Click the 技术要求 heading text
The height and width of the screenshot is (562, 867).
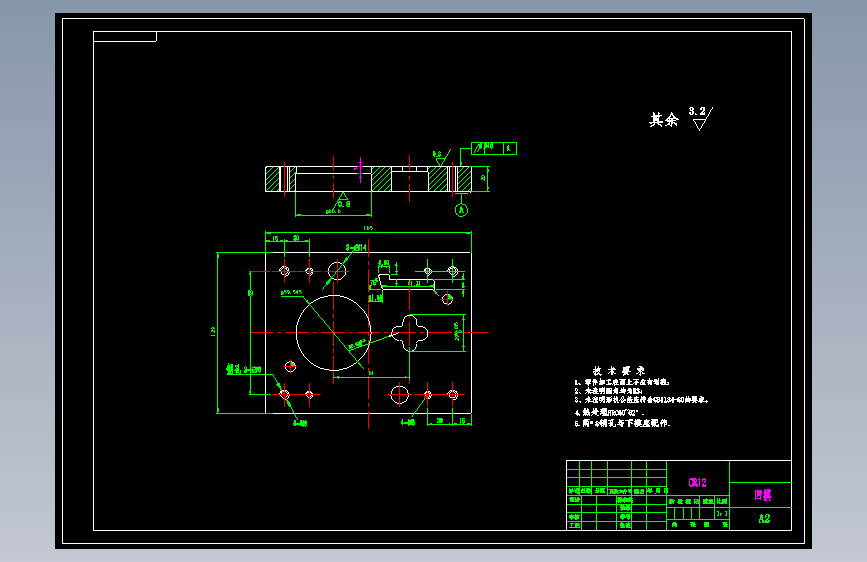coord(619,371)
